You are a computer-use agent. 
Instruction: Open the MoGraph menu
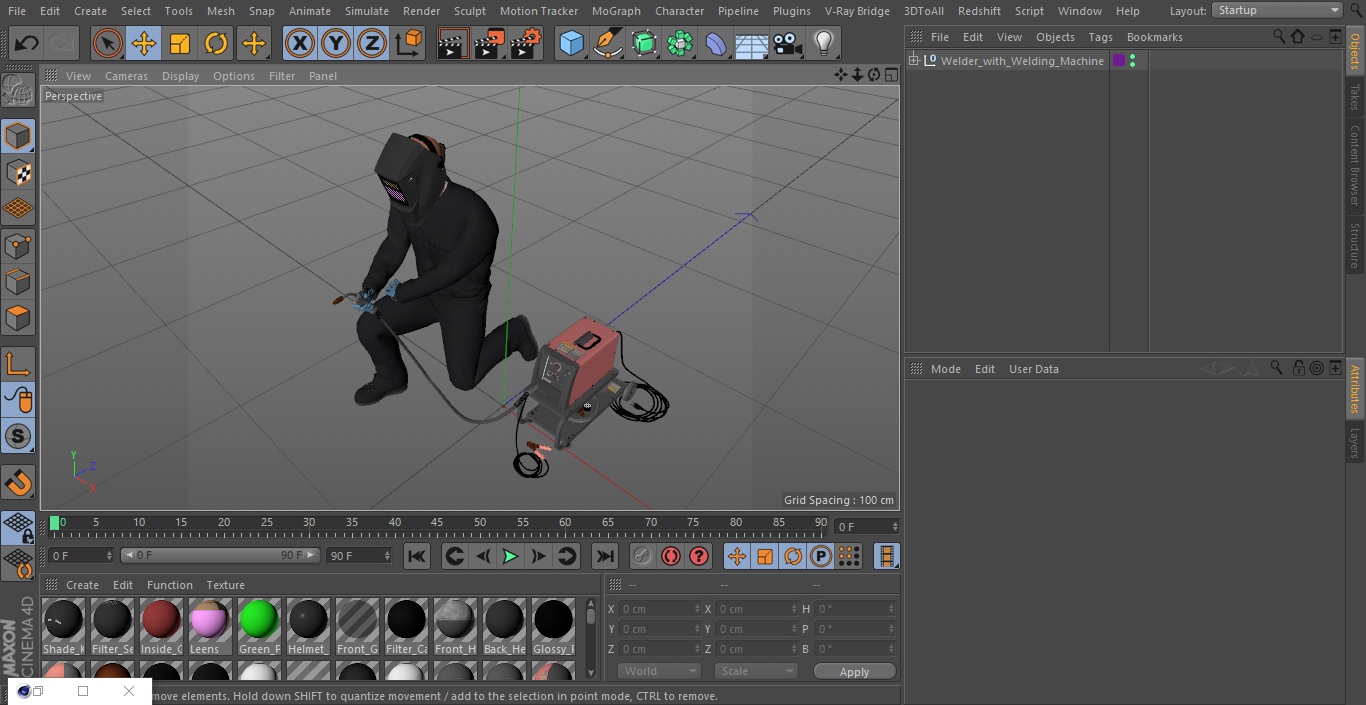616,11
